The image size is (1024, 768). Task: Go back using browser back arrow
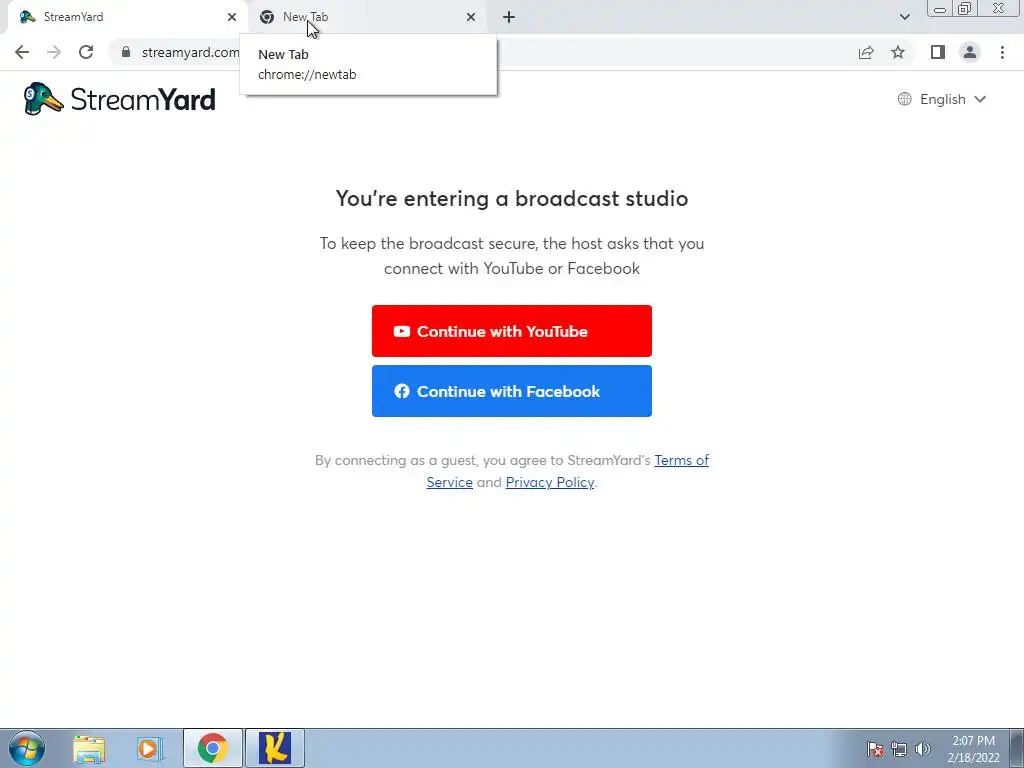point(22,52)
